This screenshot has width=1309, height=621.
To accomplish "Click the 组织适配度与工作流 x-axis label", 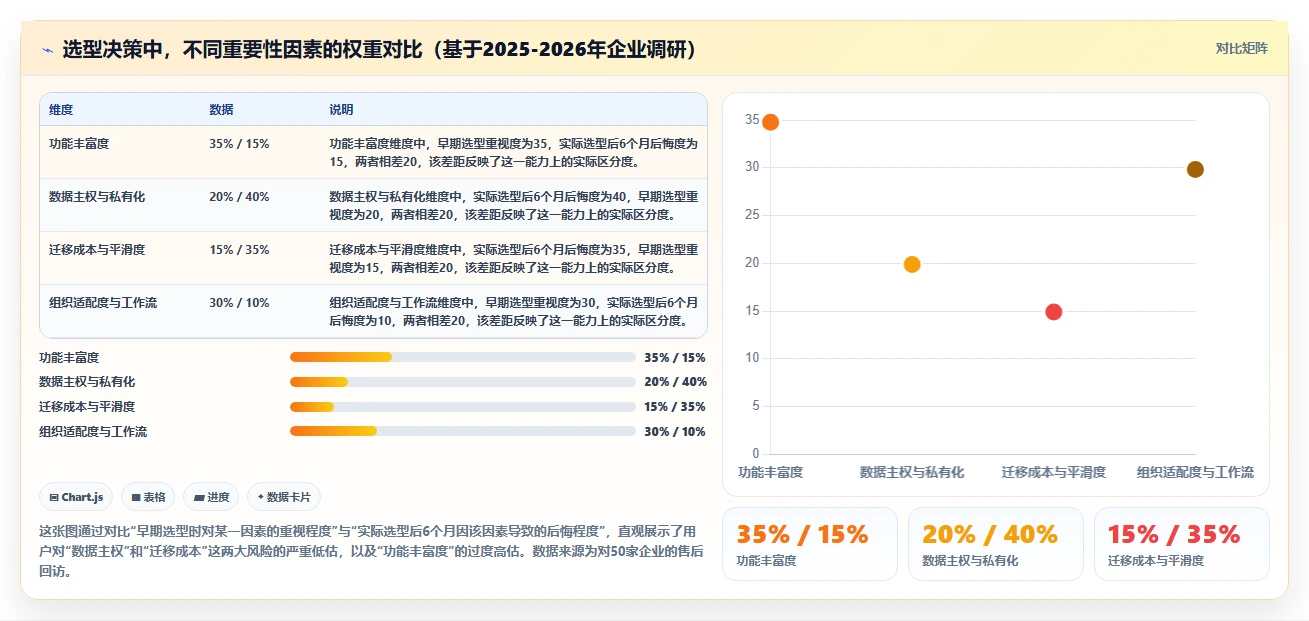I will point(1195,472).
